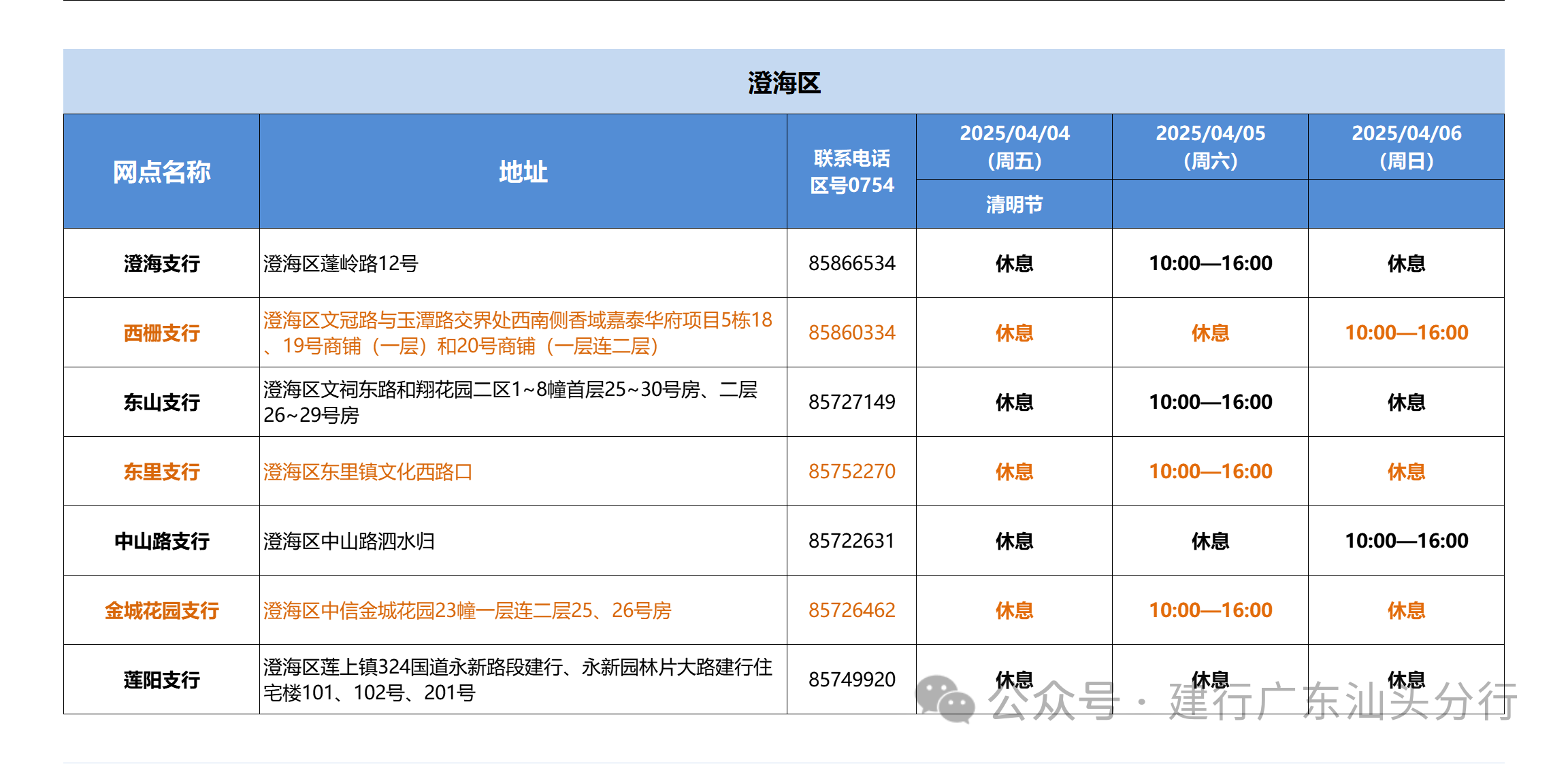The image size is (1568, 764).
Task: Select the 东里支行 branch name
Action: pyautogui.click(x=161, y=471)
